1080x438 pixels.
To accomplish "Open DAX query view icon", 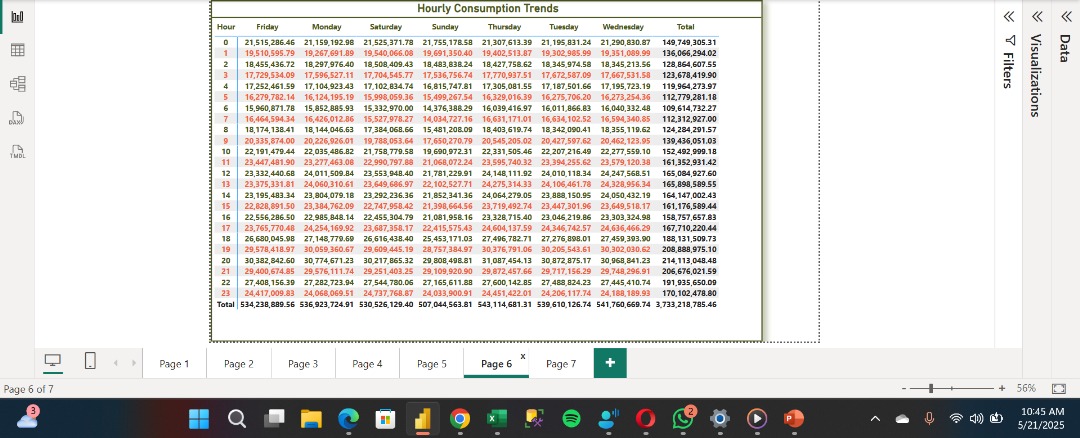I will coord(17,118).
